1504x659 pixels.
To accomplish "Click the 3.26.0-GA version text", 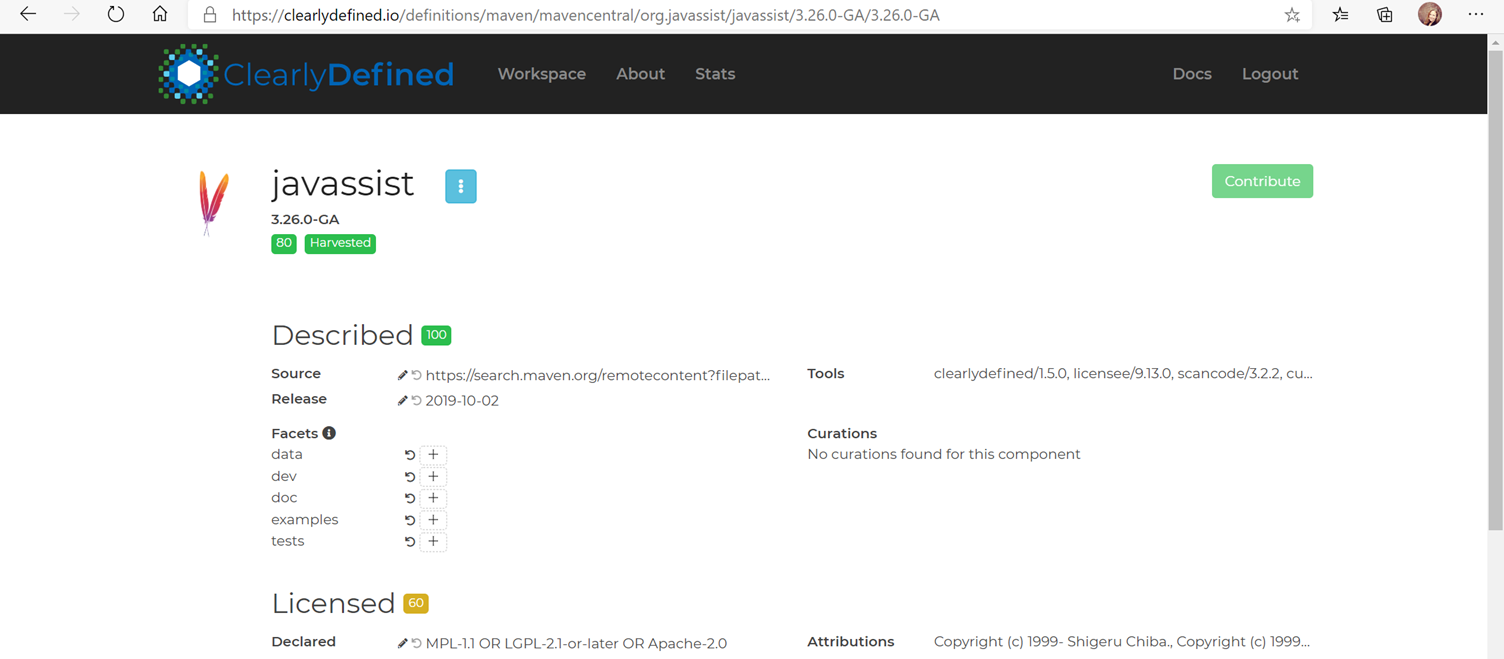I will coord(305,219).
